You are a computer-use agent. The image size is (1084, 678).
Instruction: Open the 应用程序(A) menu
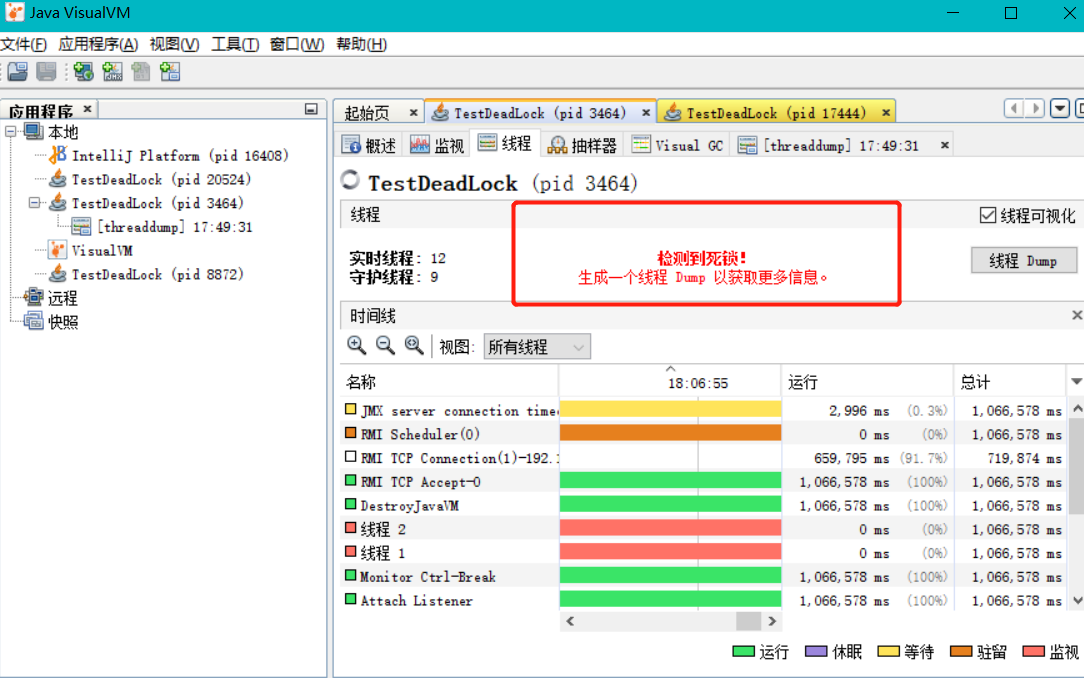pos(98,44)
